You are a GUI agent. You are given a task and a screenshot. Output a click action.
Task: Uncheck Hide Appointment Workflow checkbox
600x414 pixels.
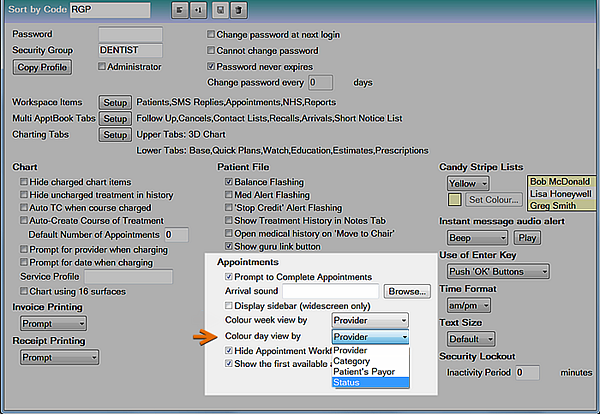[x=229, y=350]
